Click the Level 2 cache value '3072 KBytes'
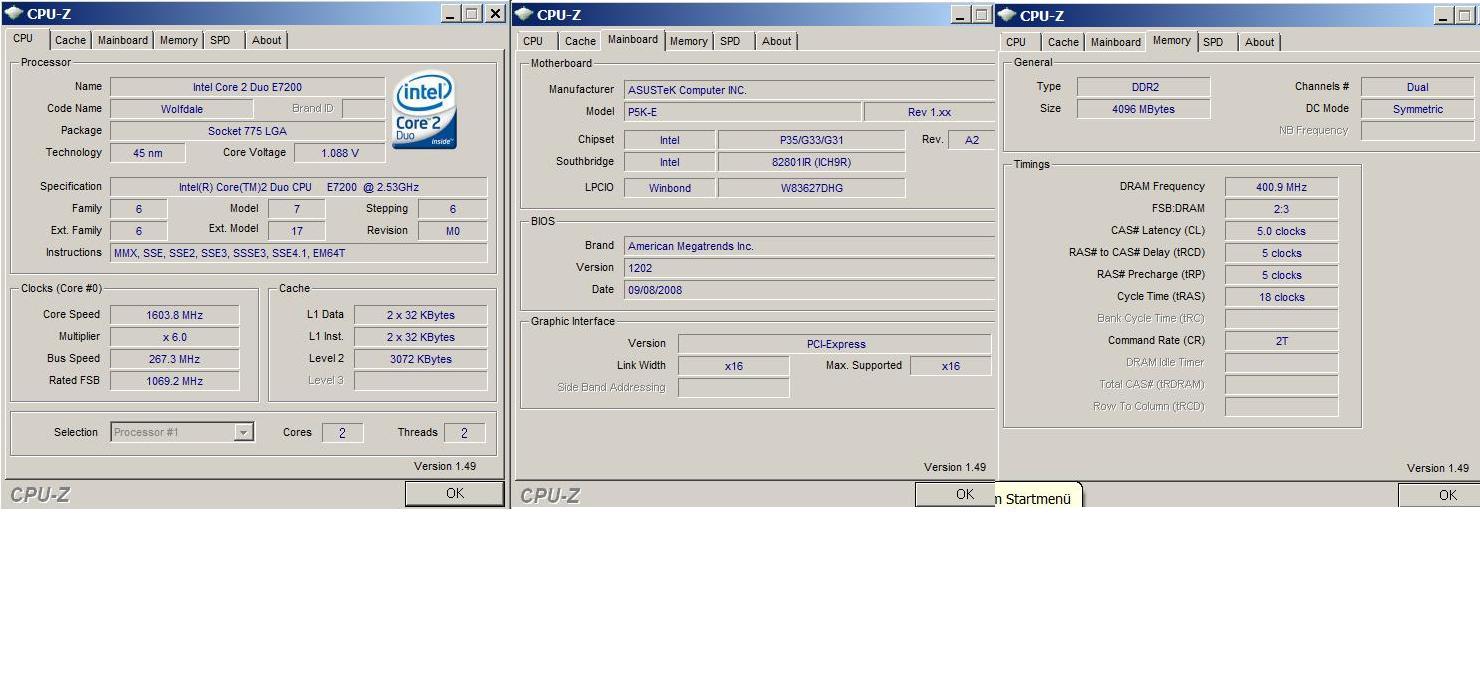 tap(420, 359)
